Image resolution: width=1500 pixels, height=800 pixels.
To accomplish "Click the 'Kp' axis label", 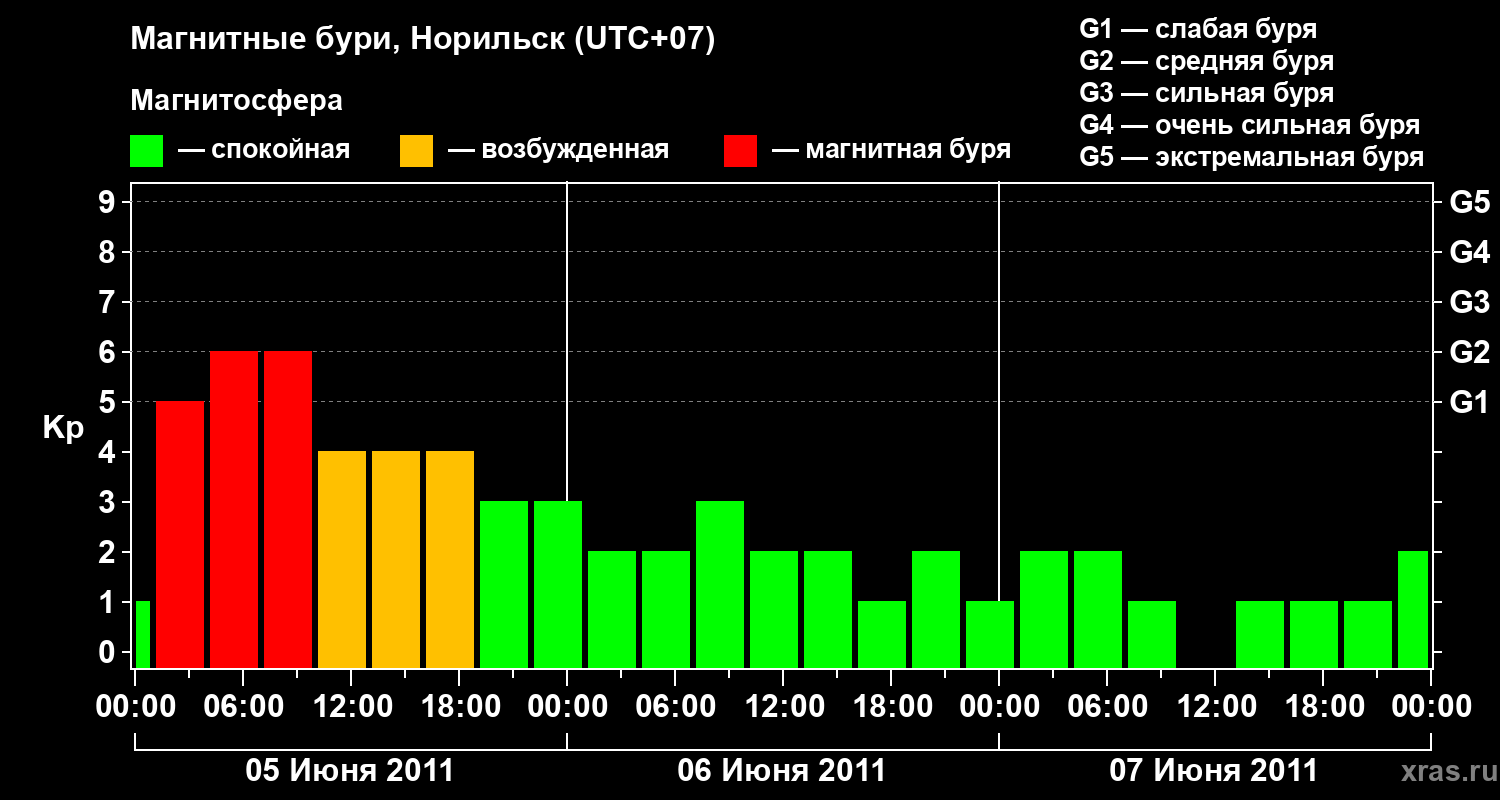I will (62, 429).
